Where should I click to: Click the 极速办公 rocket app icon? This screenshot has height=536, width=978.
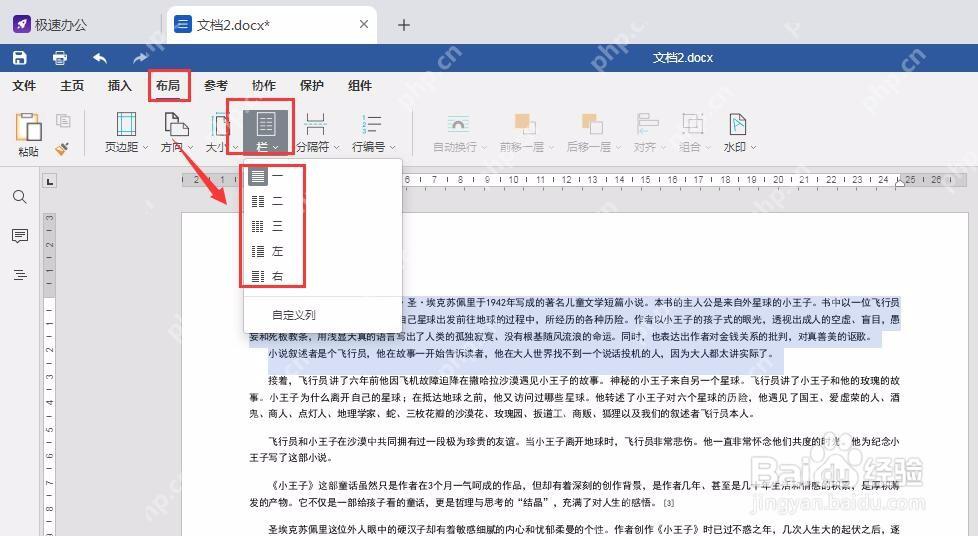click(x=21, y=24)
